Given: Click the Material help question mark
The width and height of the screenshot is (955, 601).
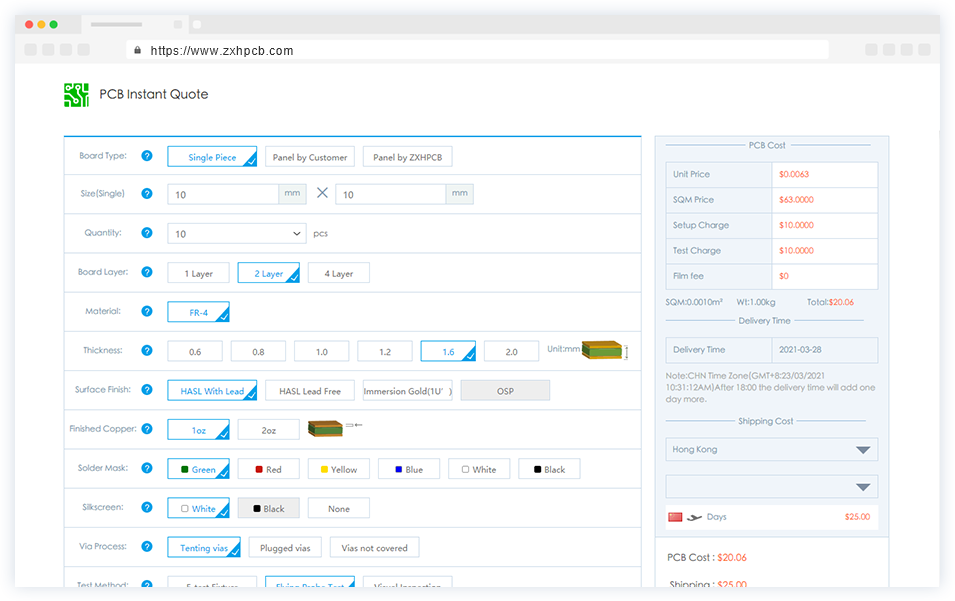Looking at the screenshot, I should click(147, 311).
